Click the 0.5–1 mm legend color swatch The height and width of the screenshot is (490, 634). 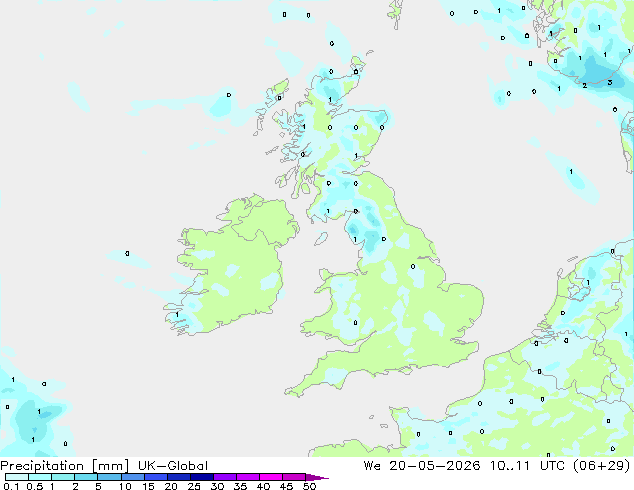point(40,477)
